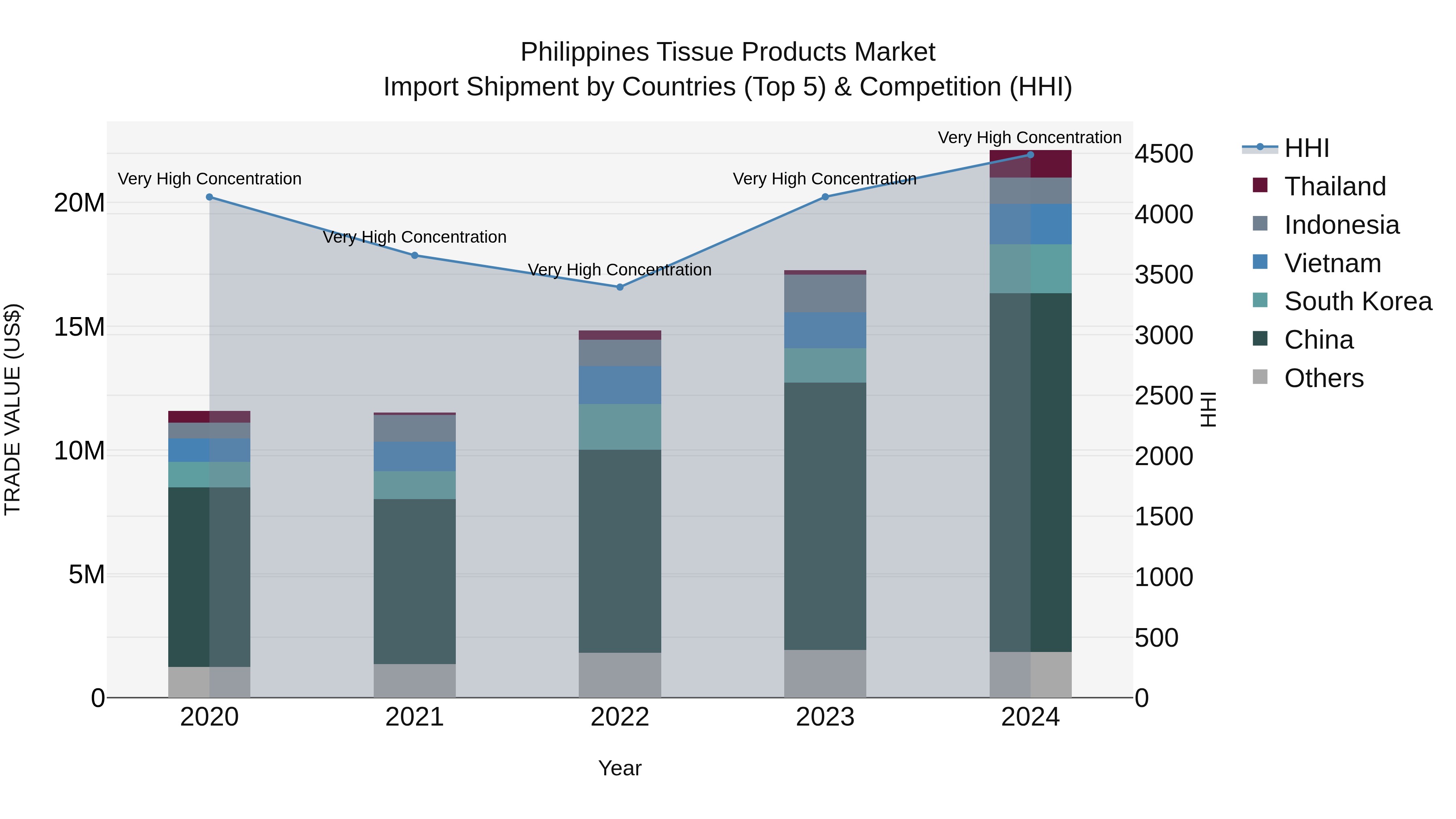Click the Indonesia segment of 2023 bar
This screenshot has width=1456, height=819.
825,293
